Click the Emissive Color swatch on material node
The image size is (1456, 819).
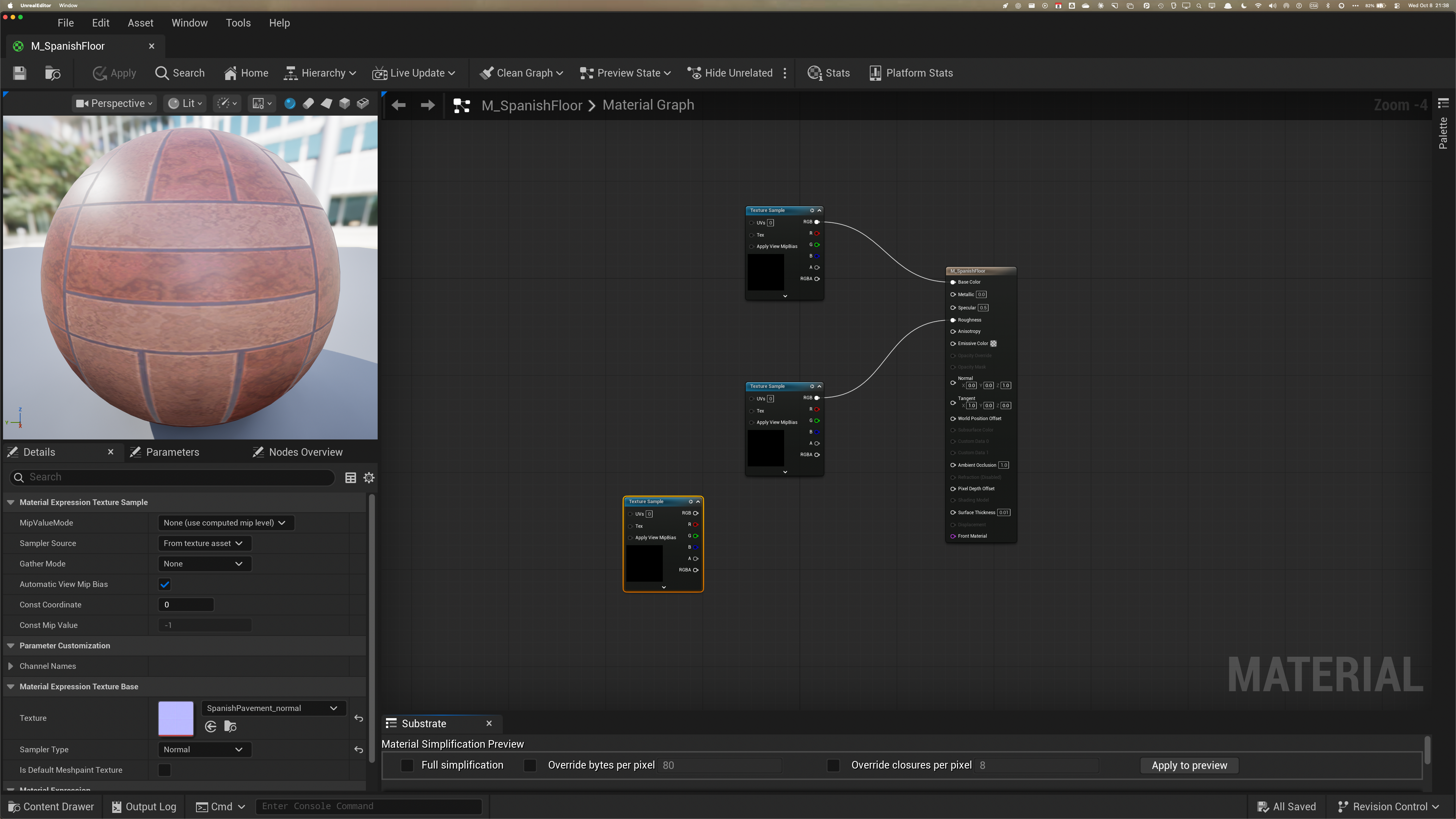tap(993, 344)
